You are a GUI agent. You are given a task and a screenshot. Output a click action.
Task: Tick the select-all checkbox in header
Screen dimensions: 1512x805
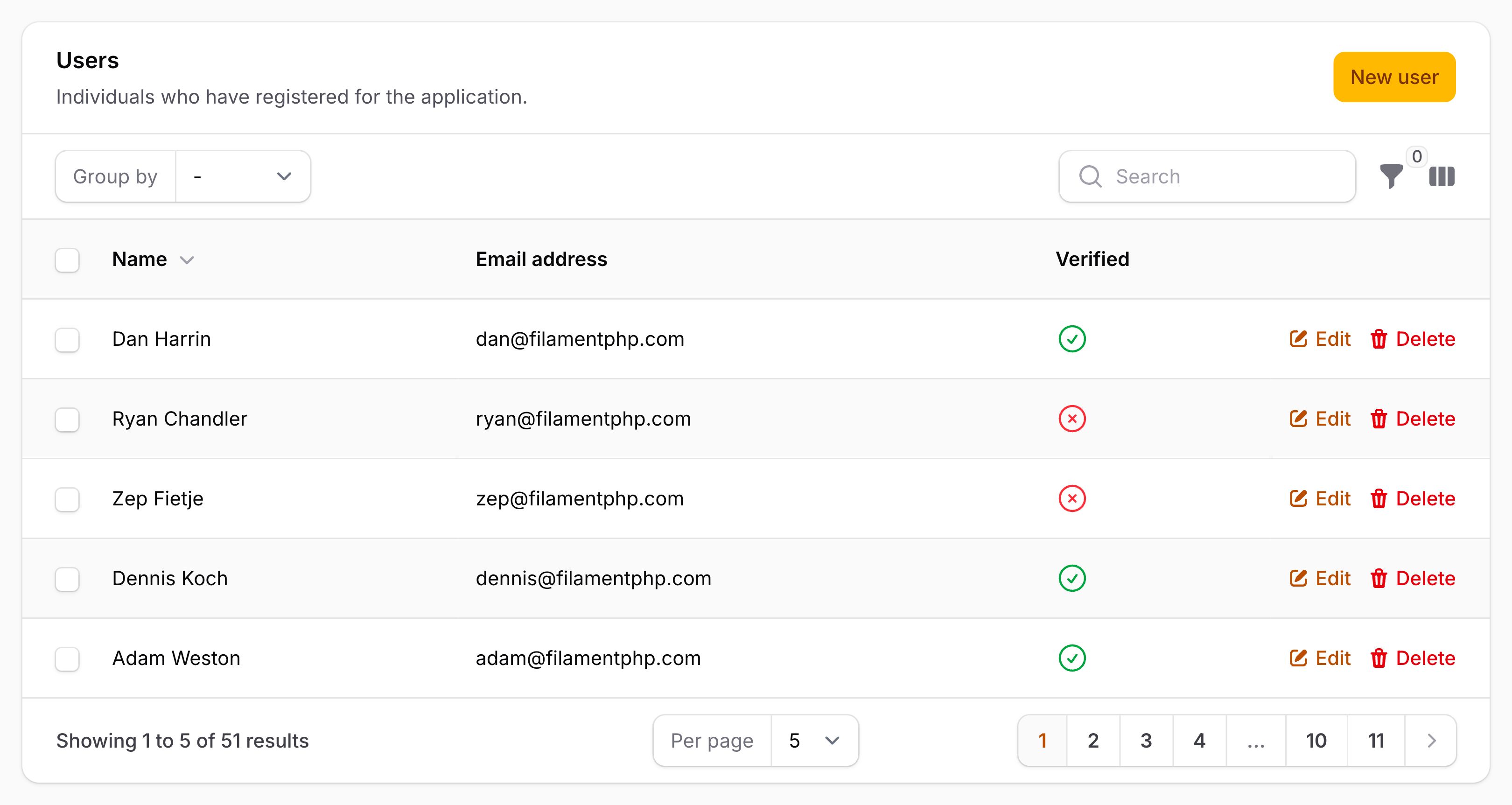click(67, 259)
